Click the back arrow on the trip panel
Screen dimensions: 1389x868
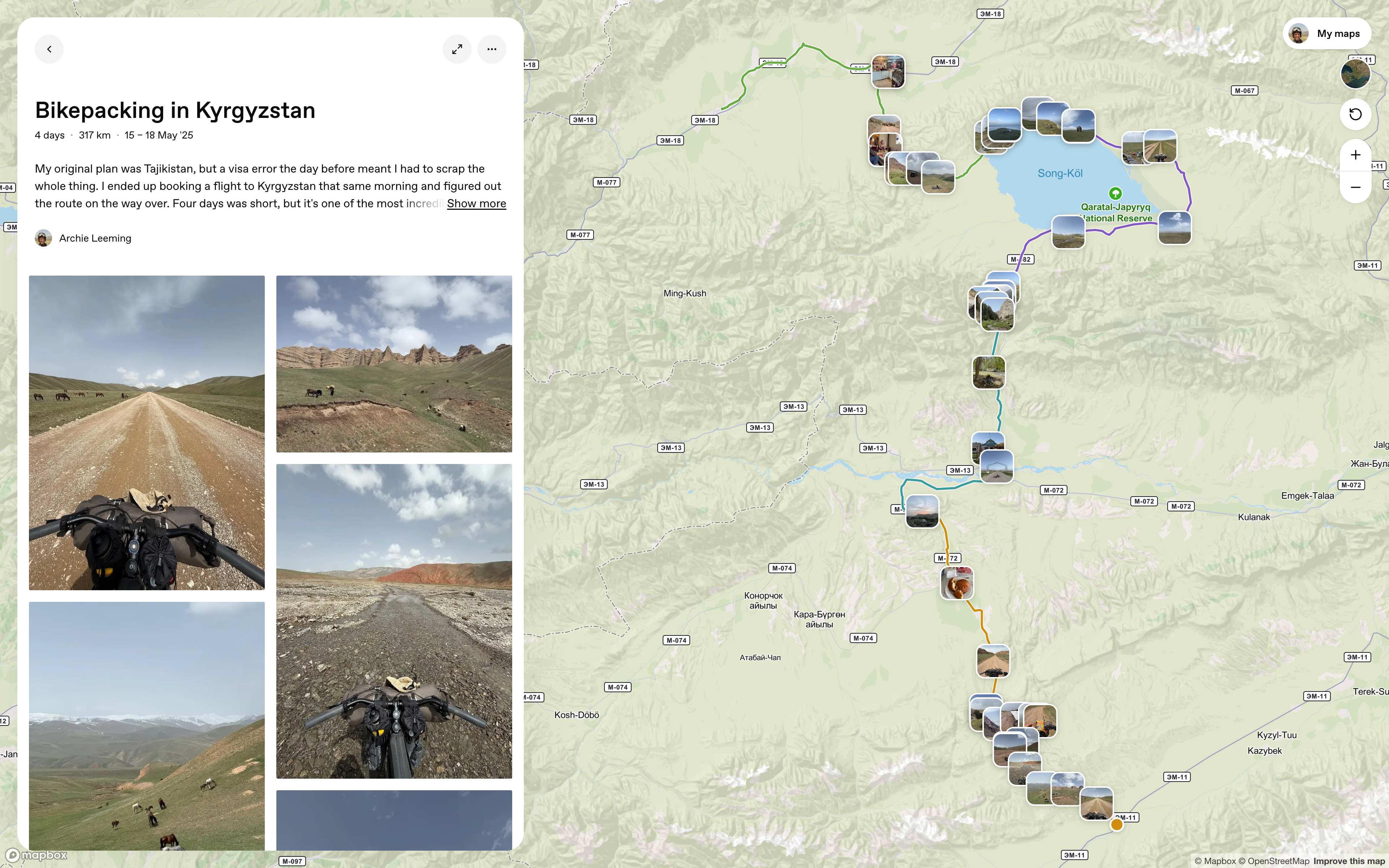click(x=49, y=50)
